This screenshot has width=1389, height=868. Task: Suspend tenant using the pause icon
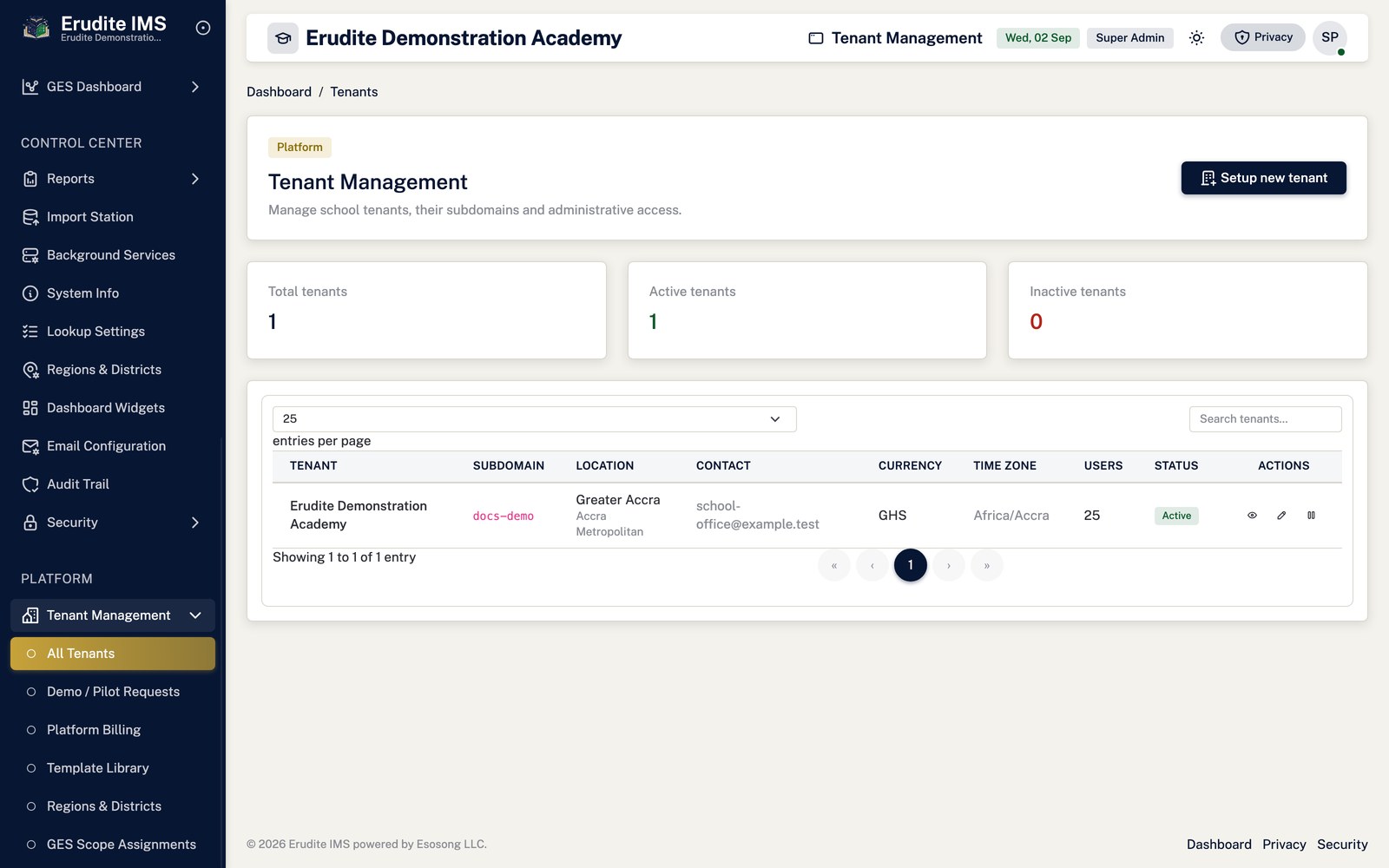click(x=1311, y=516)
